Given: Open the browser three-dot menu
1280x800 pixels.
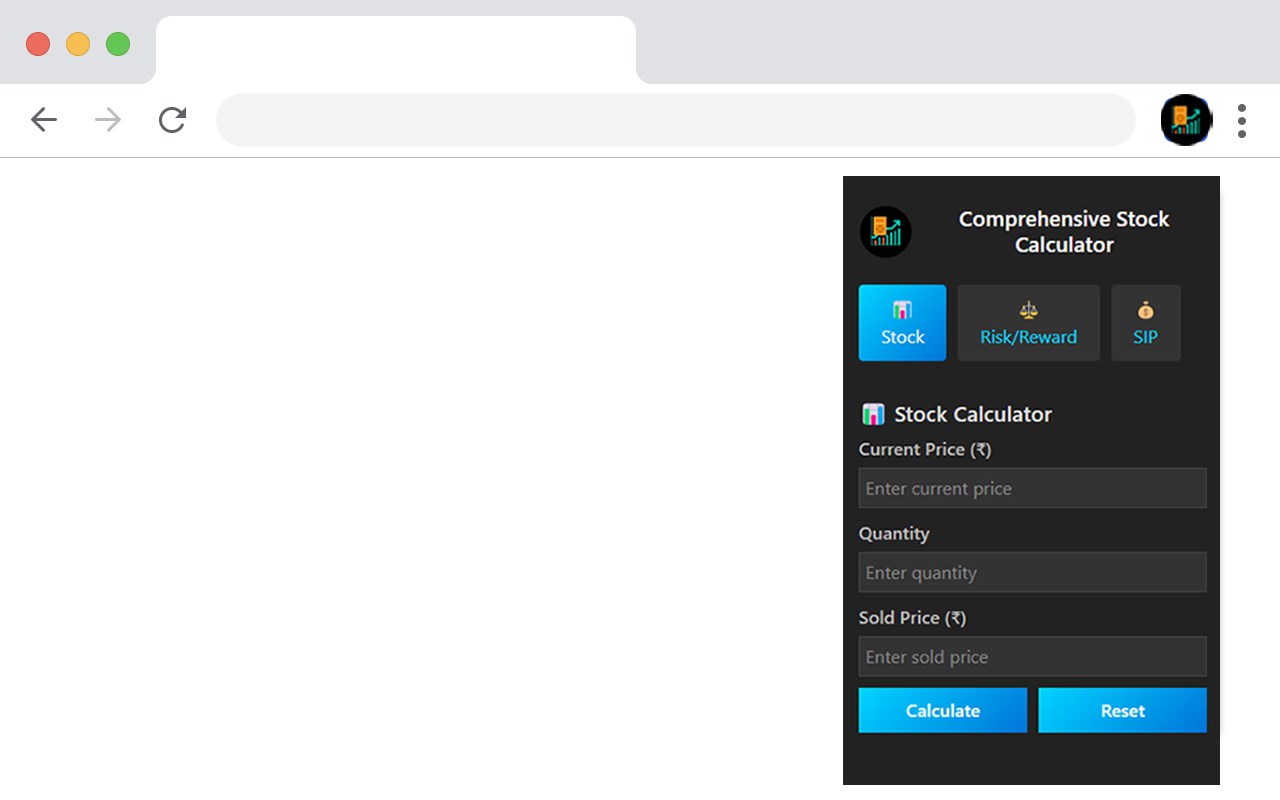Looking at the screenshot, I should pos(1242,120).
